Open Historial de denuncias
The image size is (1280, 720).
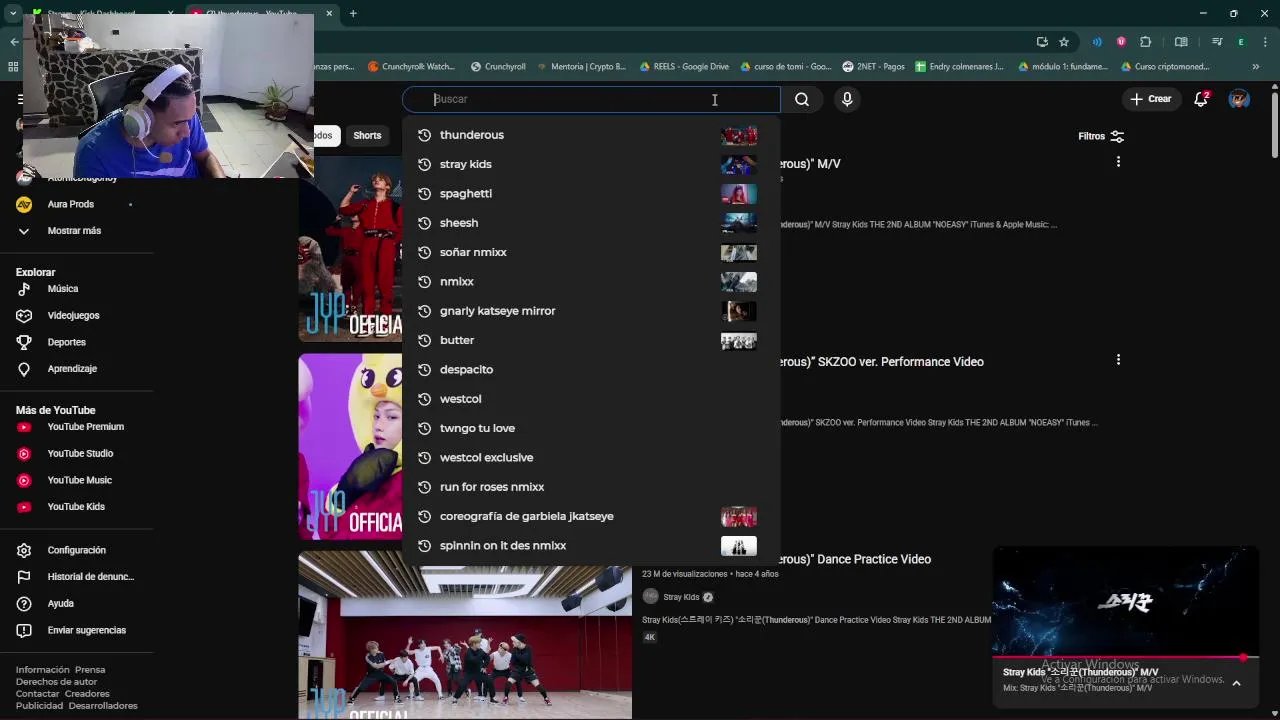click(90, 577)
